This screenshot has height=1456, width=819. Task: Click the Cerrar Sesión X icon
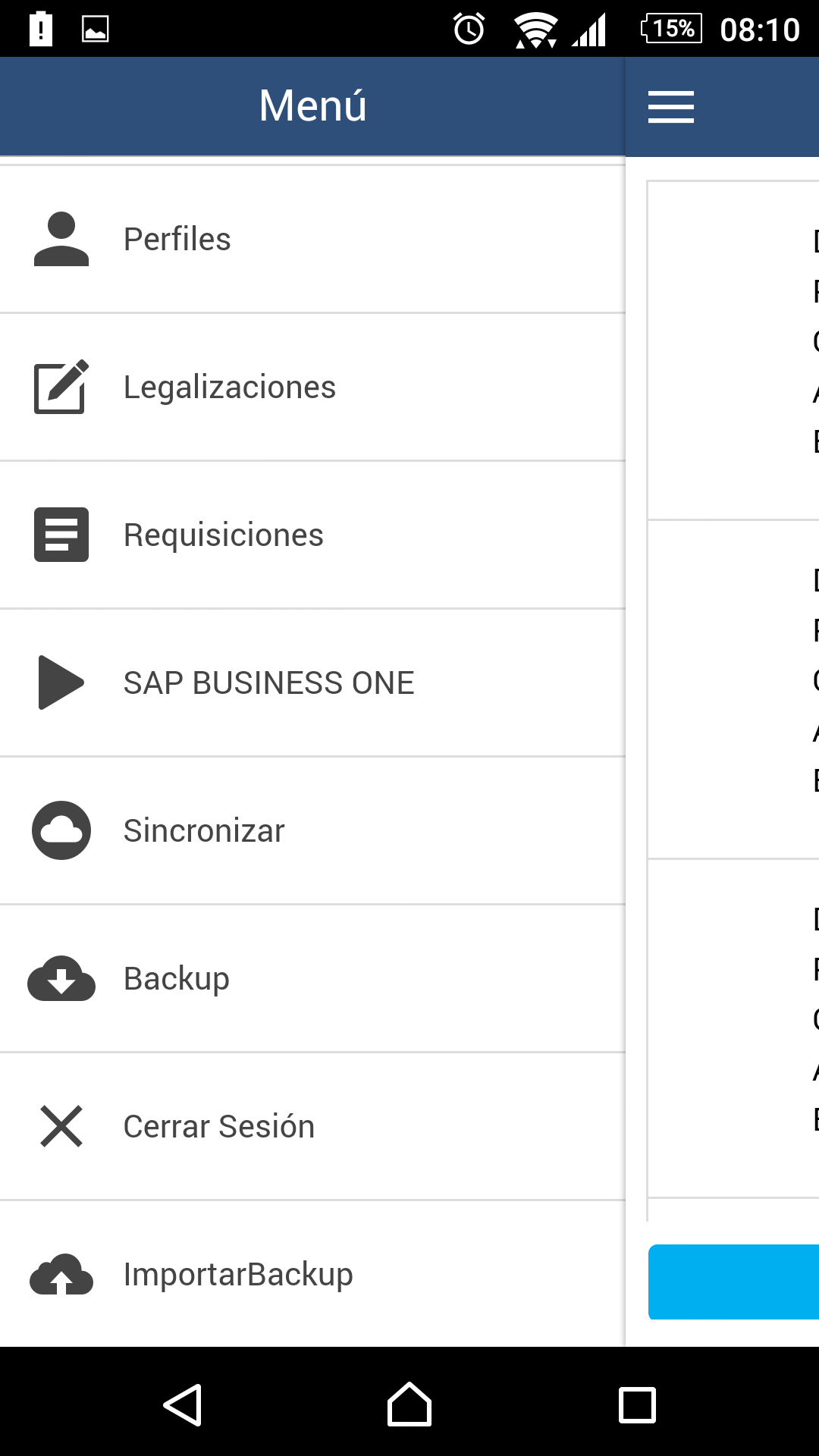(x=61, y=1126)
